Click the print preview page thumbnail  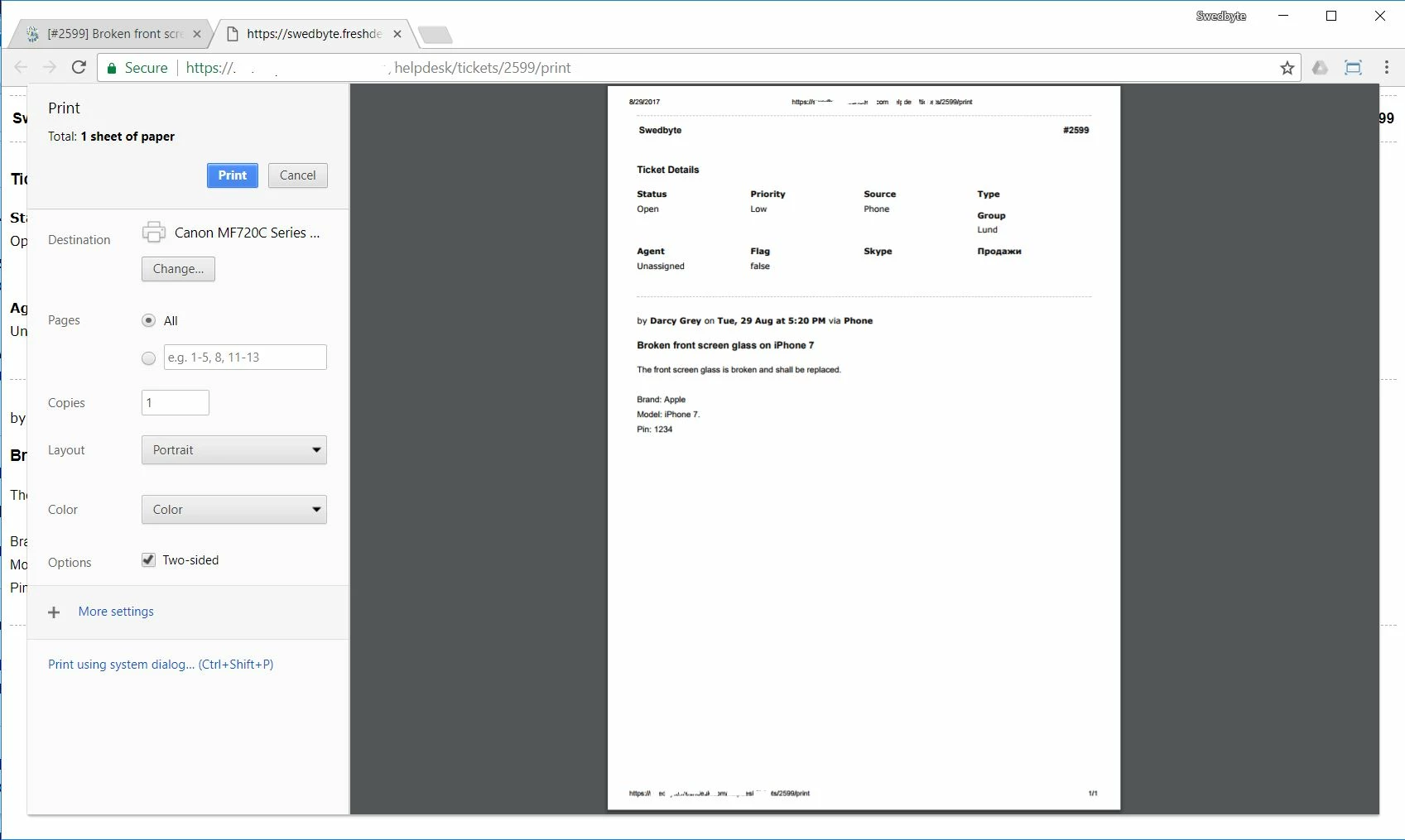(x=864, y=448)
